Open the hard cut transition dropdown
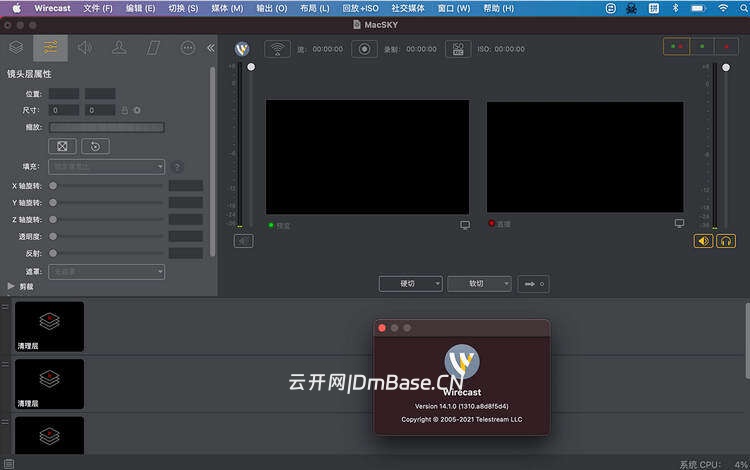 pos(410,284)
